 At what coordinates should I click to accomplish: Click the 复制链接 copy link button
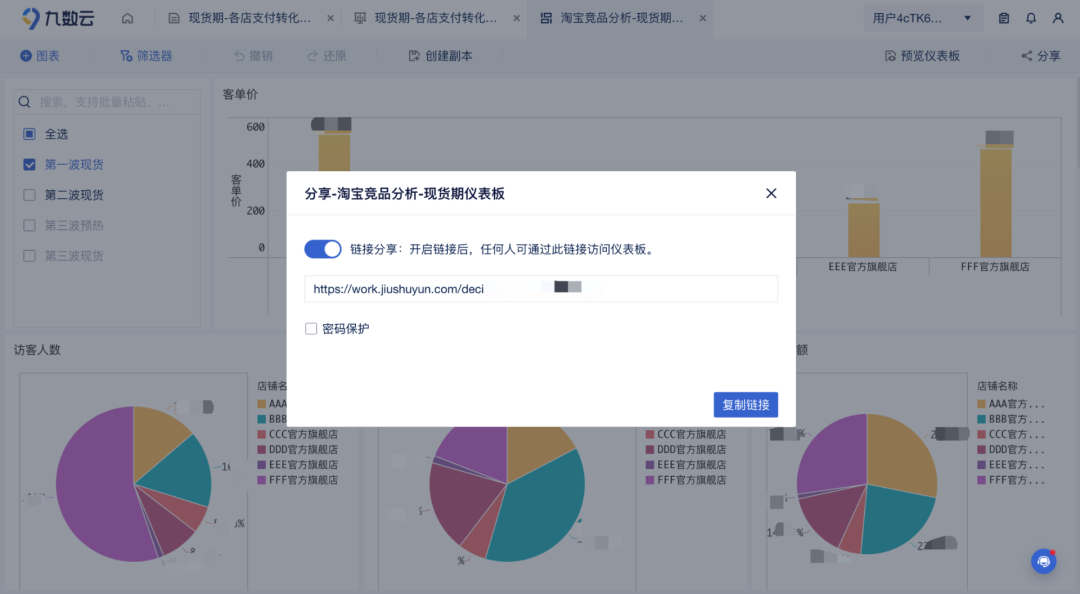(745, 405)
